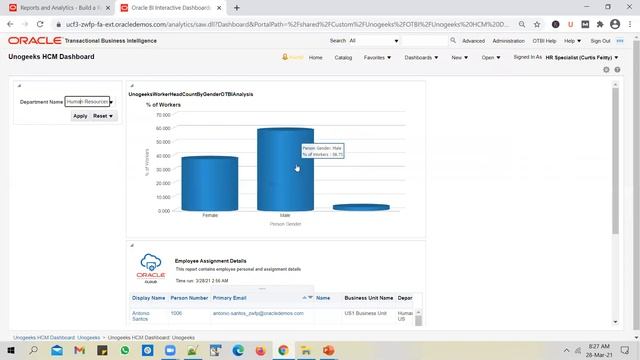The height and width of the screenshot is (360, 640).
Task: Open Windows taskbar search
Action: click(34, 350)
